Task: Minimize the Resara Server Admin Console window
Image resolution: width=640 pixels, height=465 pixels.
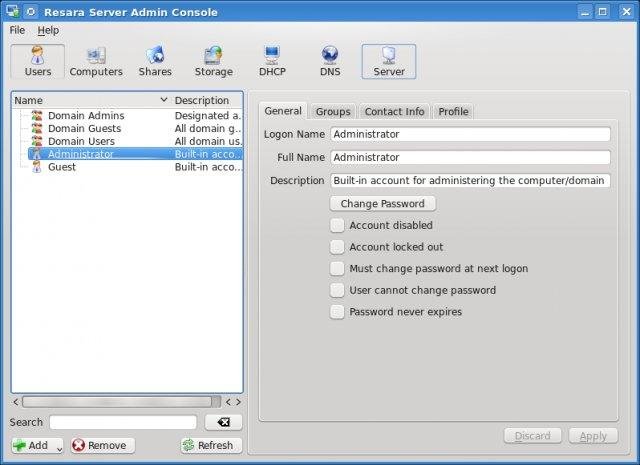Action: pyautogui.click(x=585, y=11)
